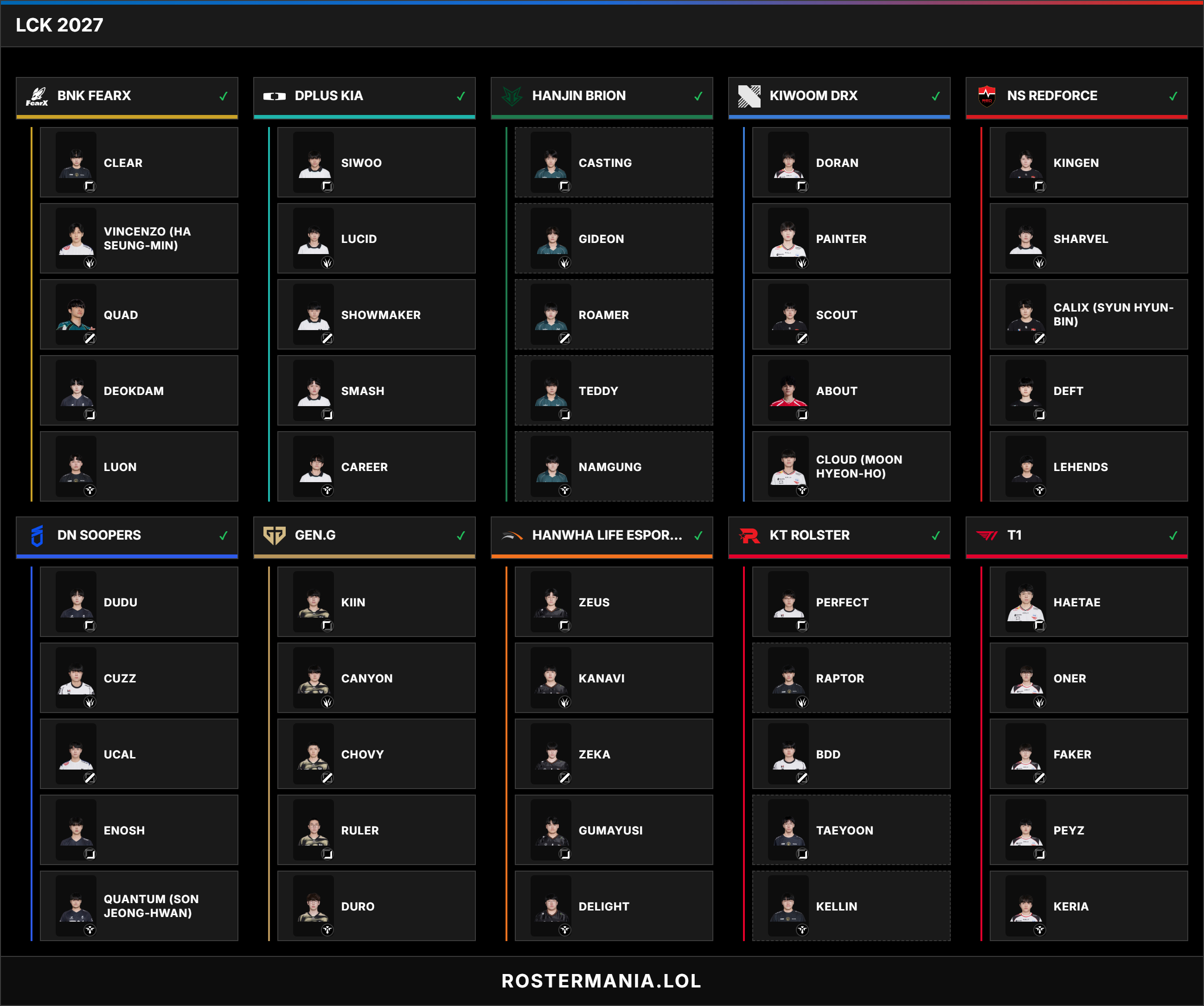1204x1006 pixels.
Task: Select the Hanwha Life Esports header name
Action: (607, 535)
